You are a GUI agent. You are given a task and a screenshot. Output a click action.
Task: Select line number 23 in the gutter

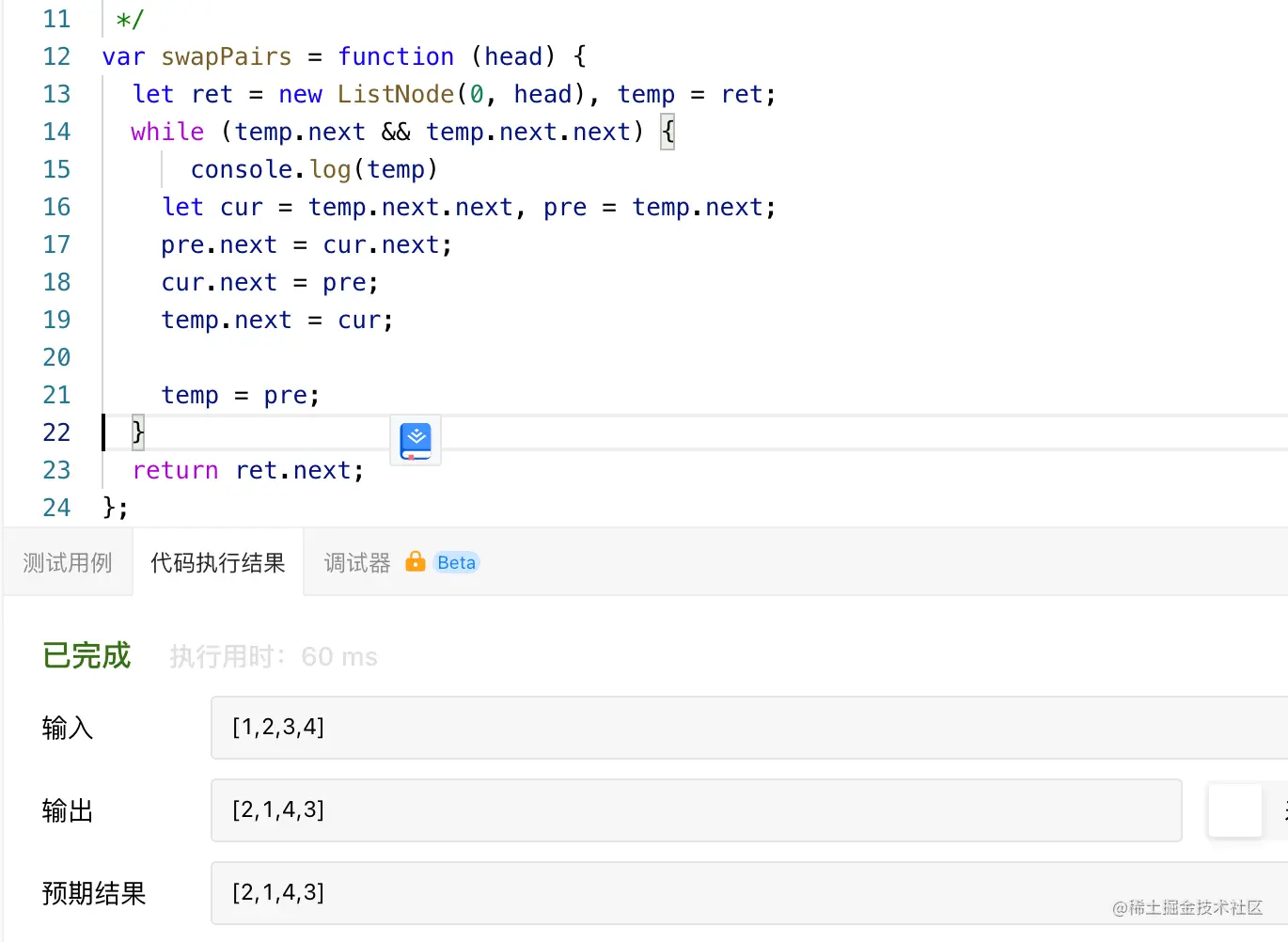56,470
